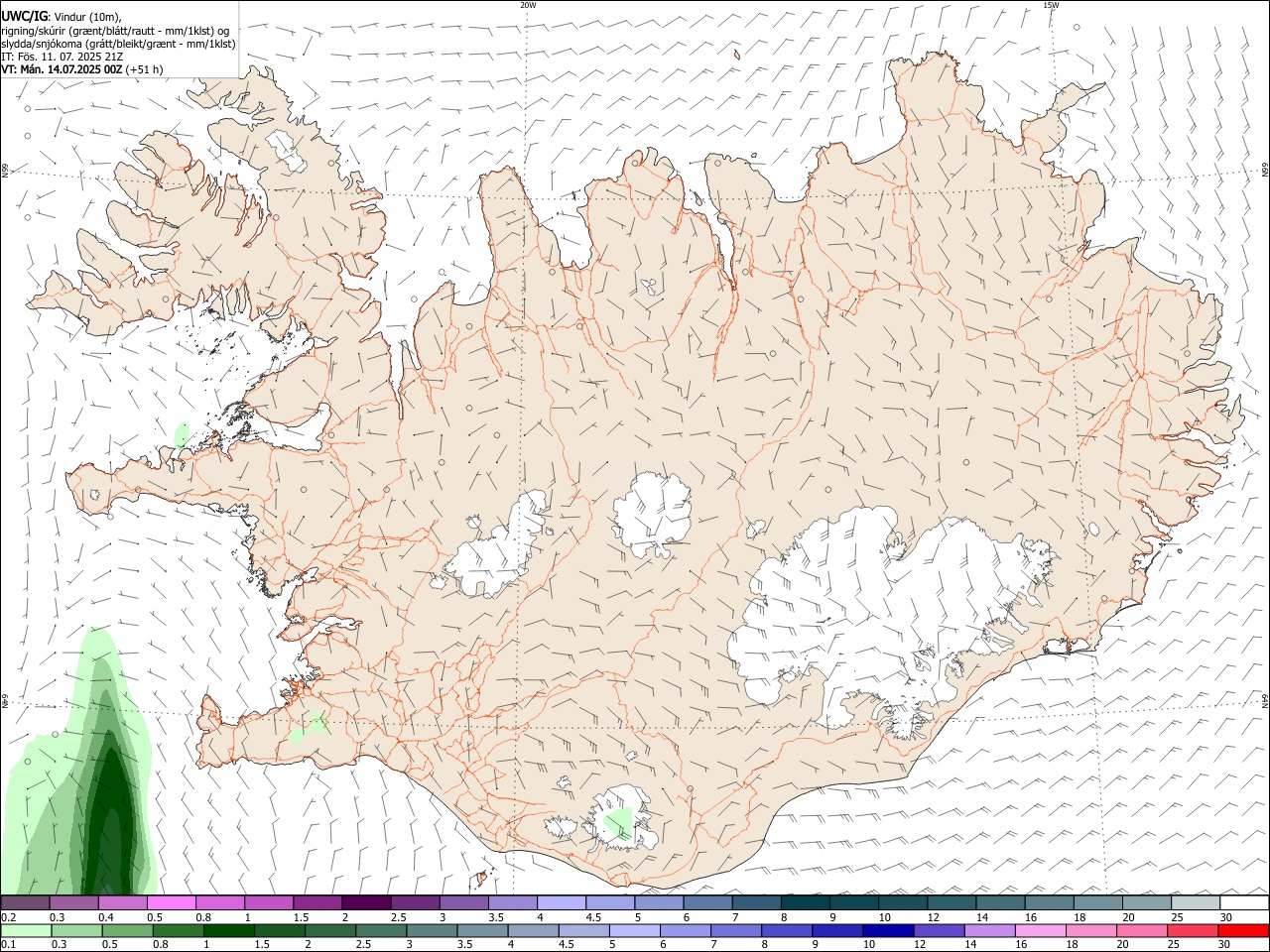Screen dimensions: 1270x952
Task: Click the small green rain patch in Breiðafjörður bay
Action: click(x=182, y=433)
